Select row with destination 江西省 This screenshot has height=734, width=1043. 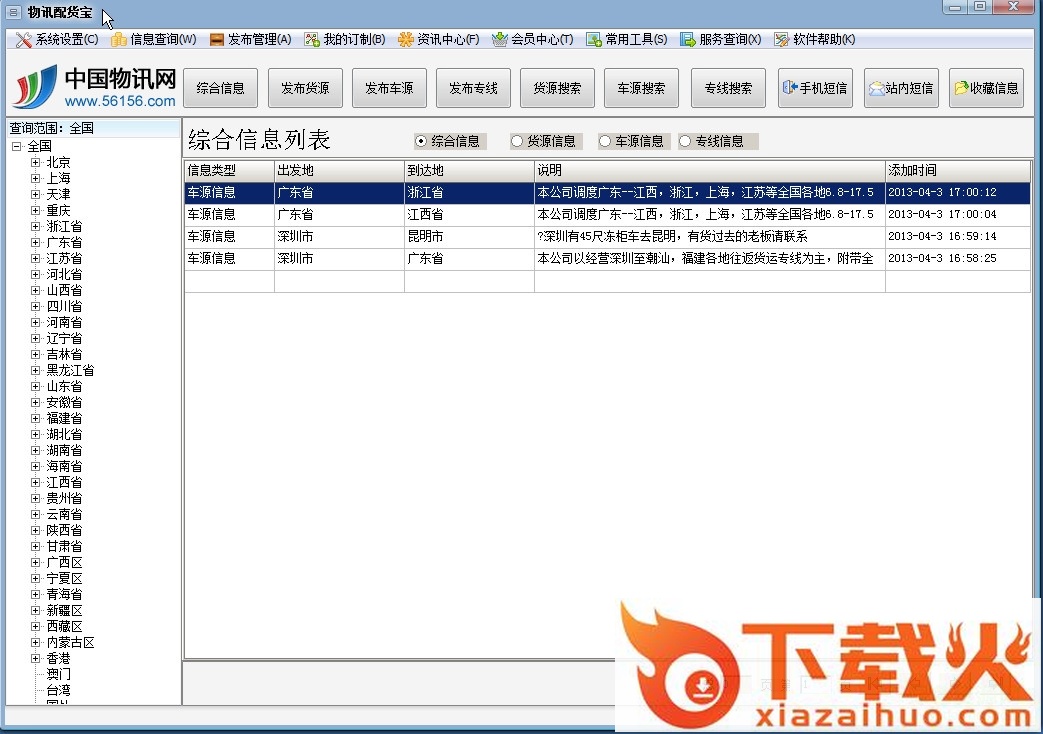tap(607, 214)
